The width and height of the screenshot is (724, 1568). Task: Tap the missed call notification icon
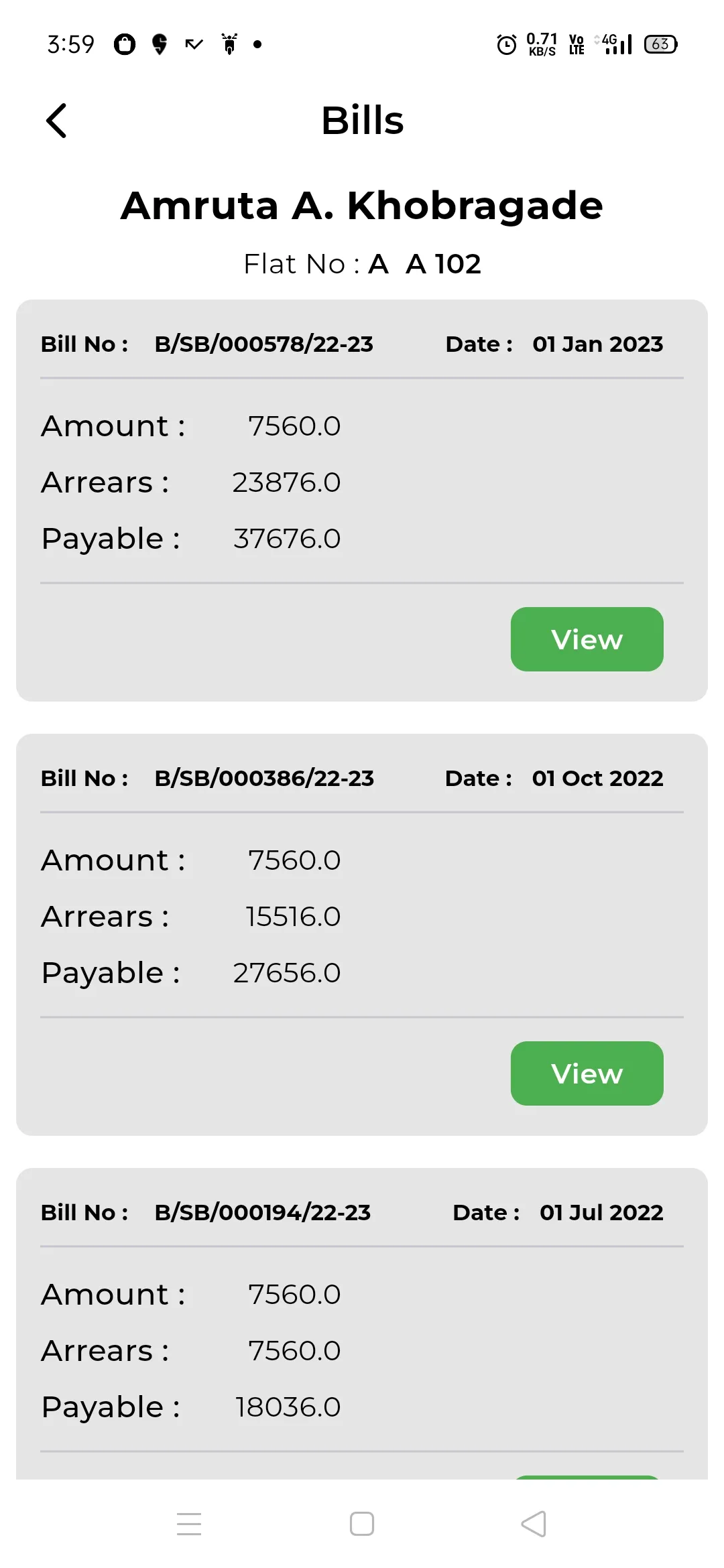[194, 45]
